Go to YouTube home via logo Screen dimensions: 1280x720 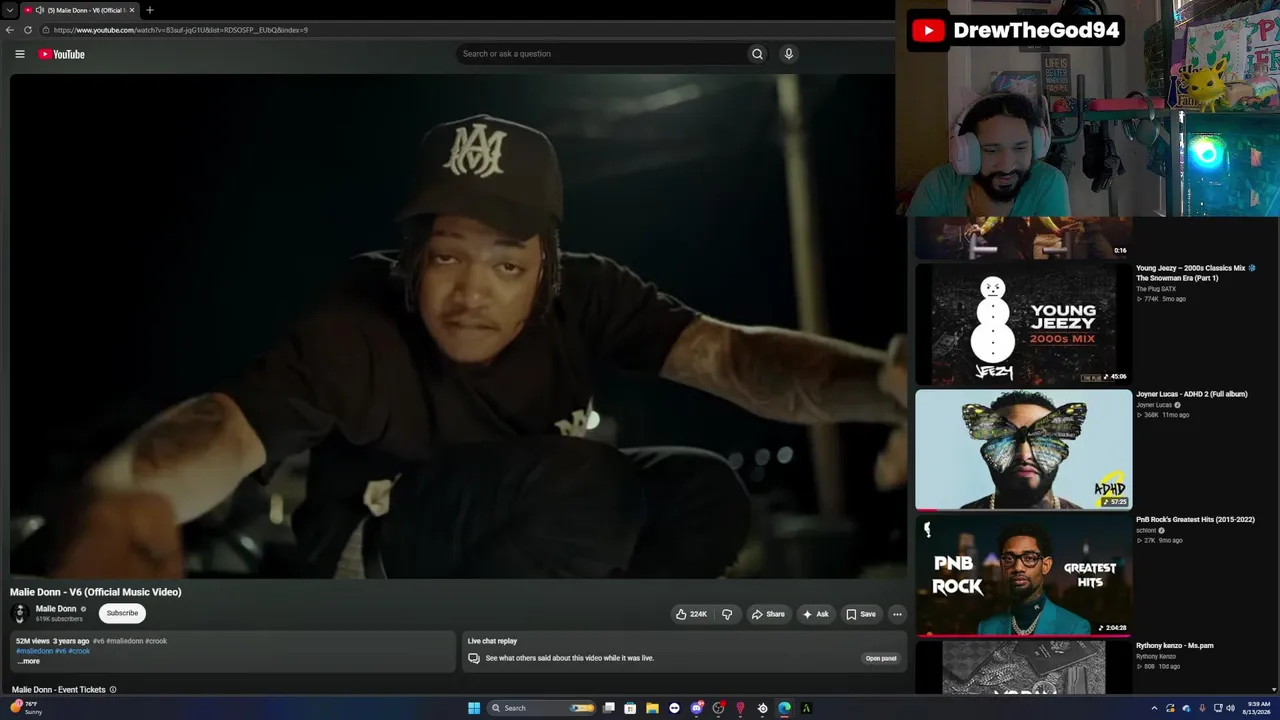[x=62, y=54]
